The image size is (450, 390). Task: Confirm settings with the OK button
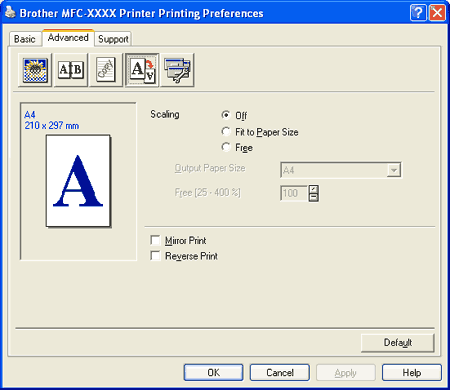[x=213, y=372]
